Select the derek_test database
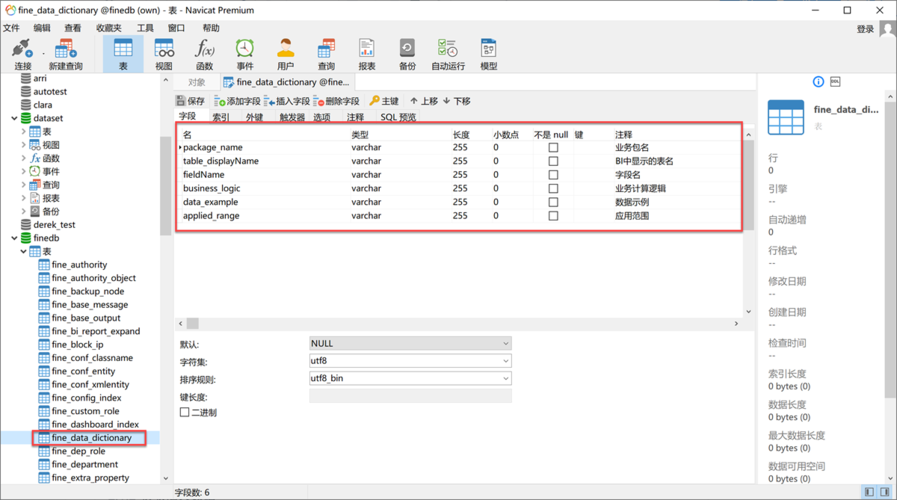The width and height of the screenshot is (897, 500). pyautogui.click(x=54, y=225)
